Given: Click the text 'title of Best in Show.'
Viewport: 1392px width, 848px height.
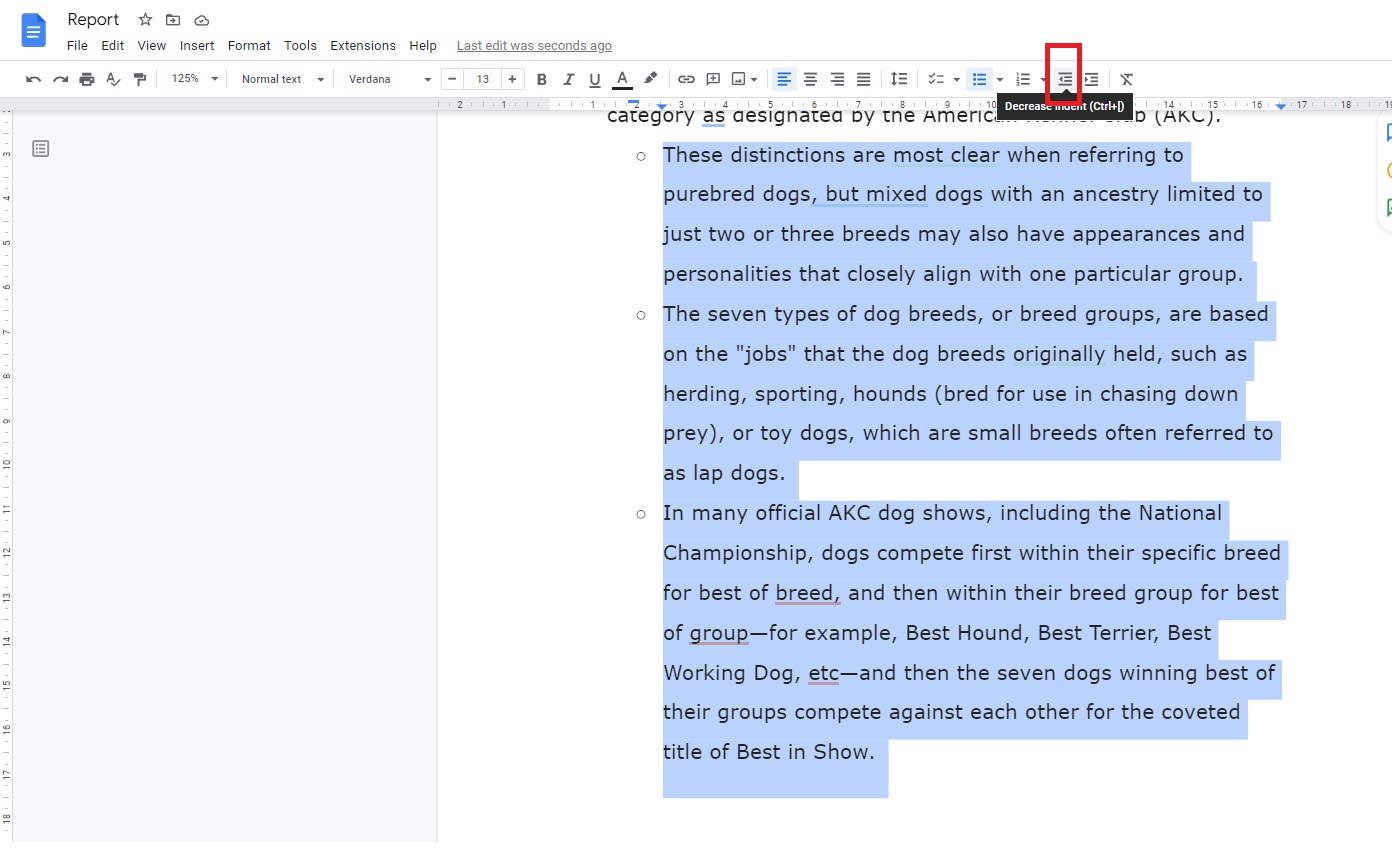Looking at the screenshot, I should point(769,752).
